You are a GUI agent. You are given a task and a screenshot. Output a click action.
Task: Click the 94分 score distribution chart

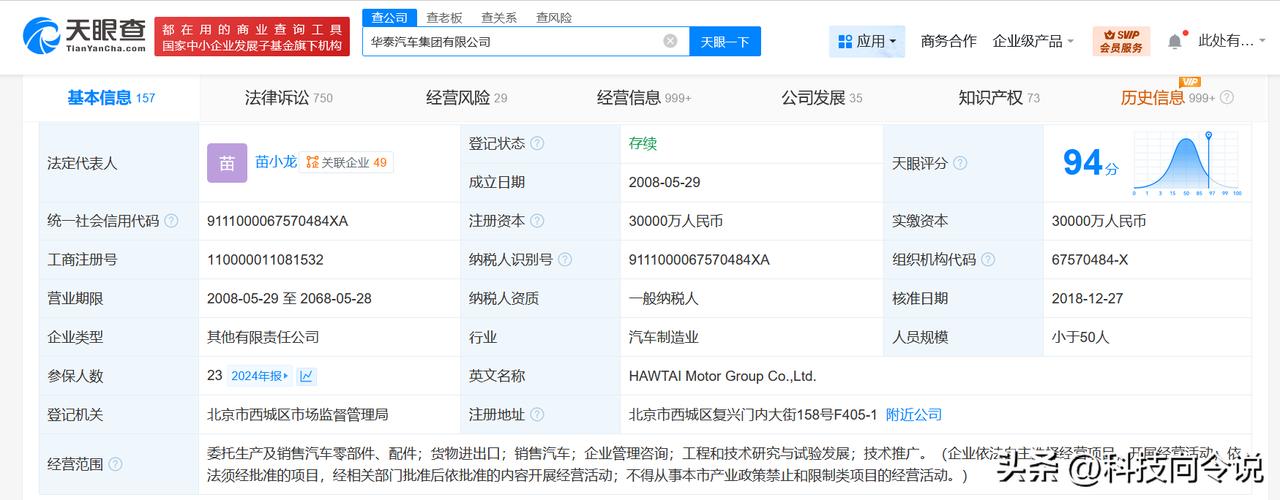1187,163
